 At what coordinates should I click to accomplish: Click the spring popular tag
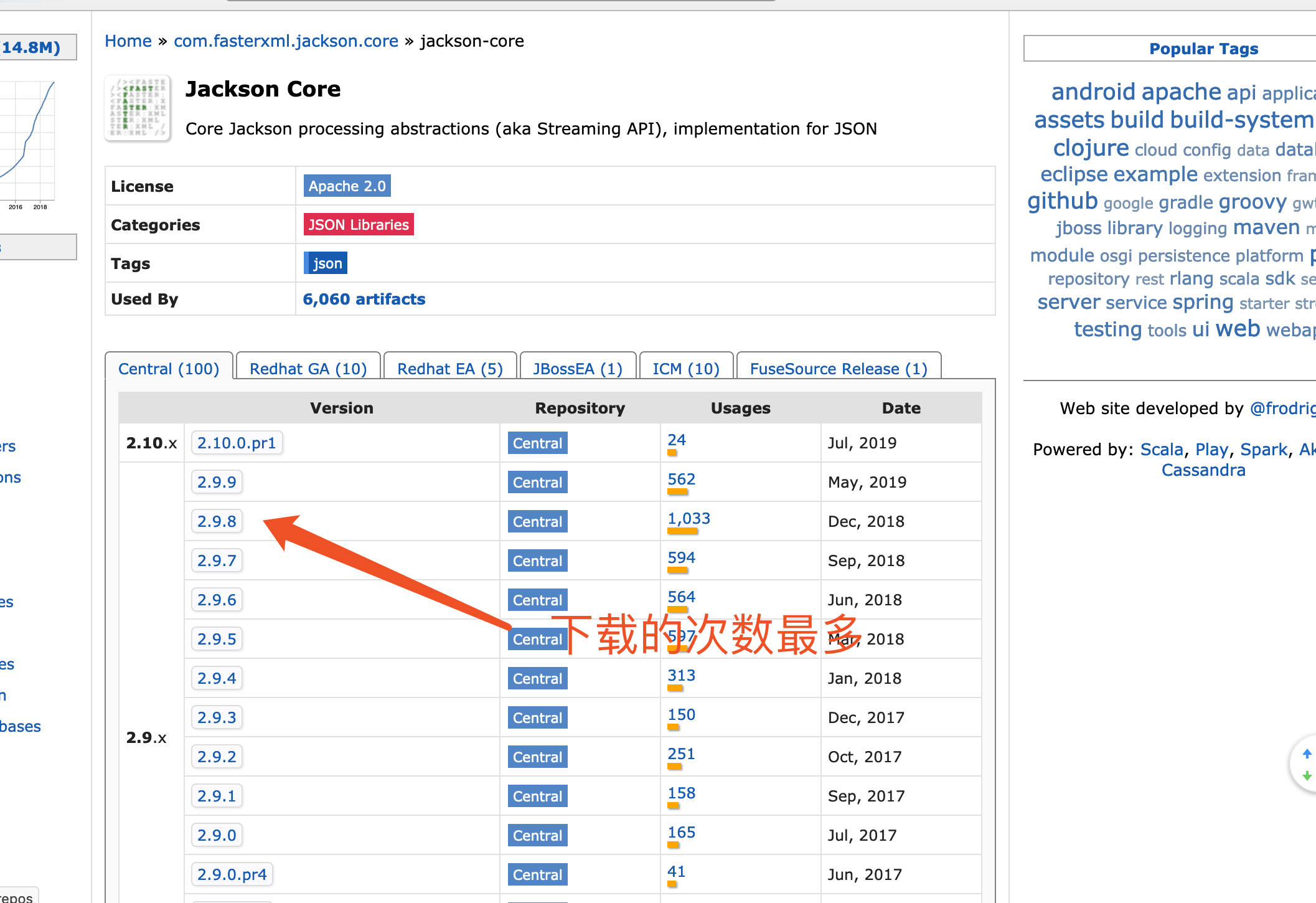(x=1203, y=303)
